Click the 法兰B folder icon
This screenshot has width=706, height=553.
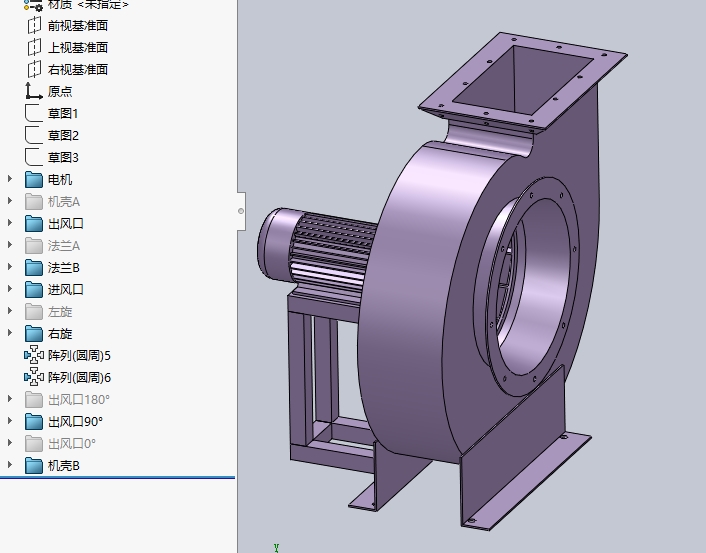(x=34, y=267)
